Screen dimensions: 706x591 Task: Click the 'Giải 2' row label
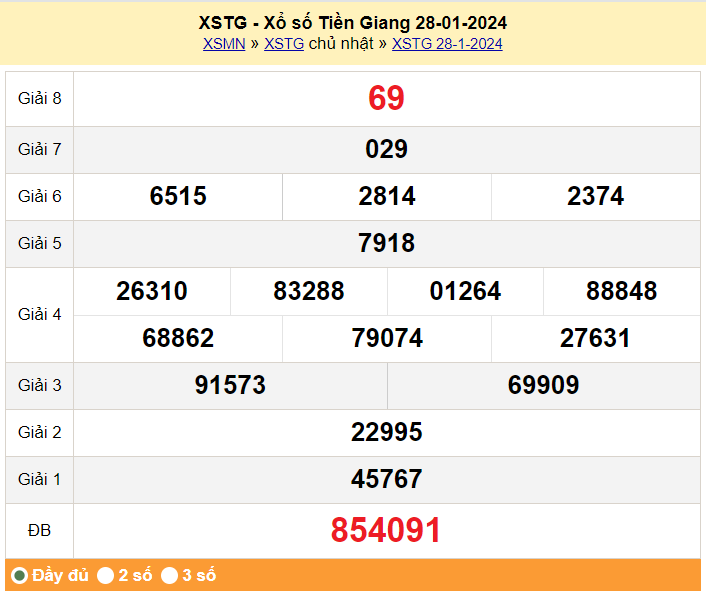point(40,432)
